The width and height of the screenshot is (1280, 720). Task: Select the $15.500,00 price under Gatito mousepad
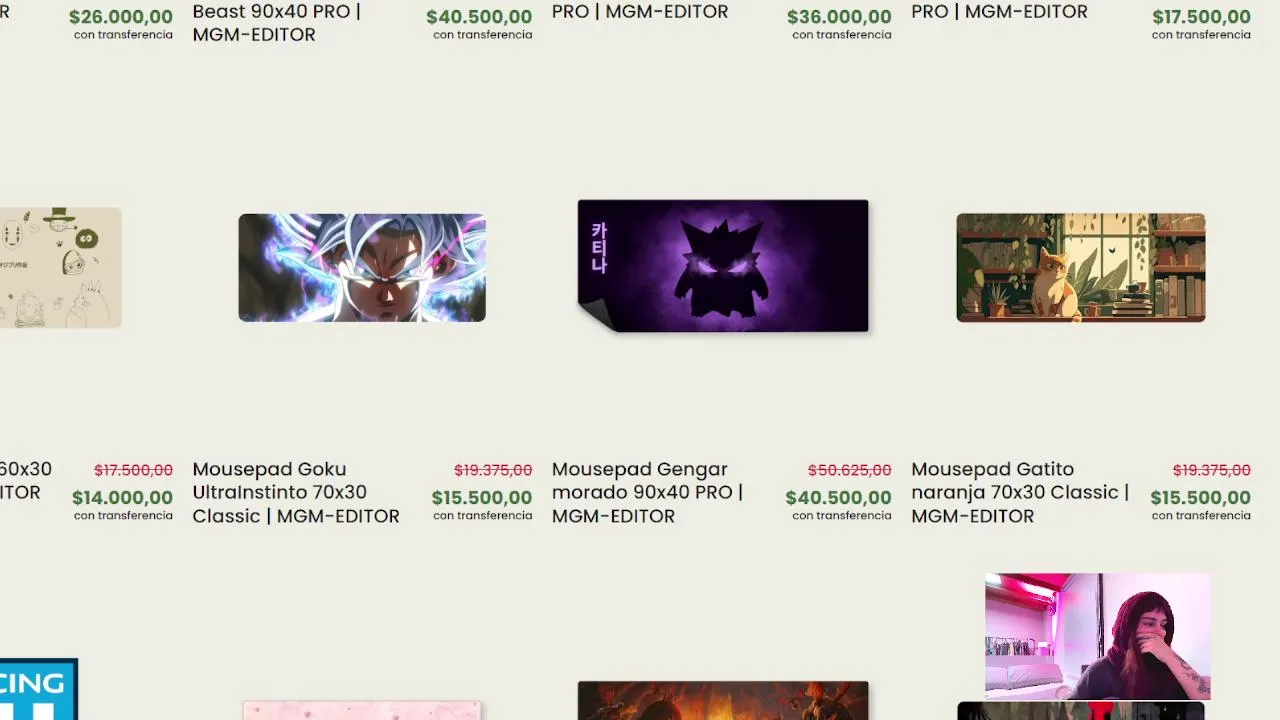[x=1200, y=497]
